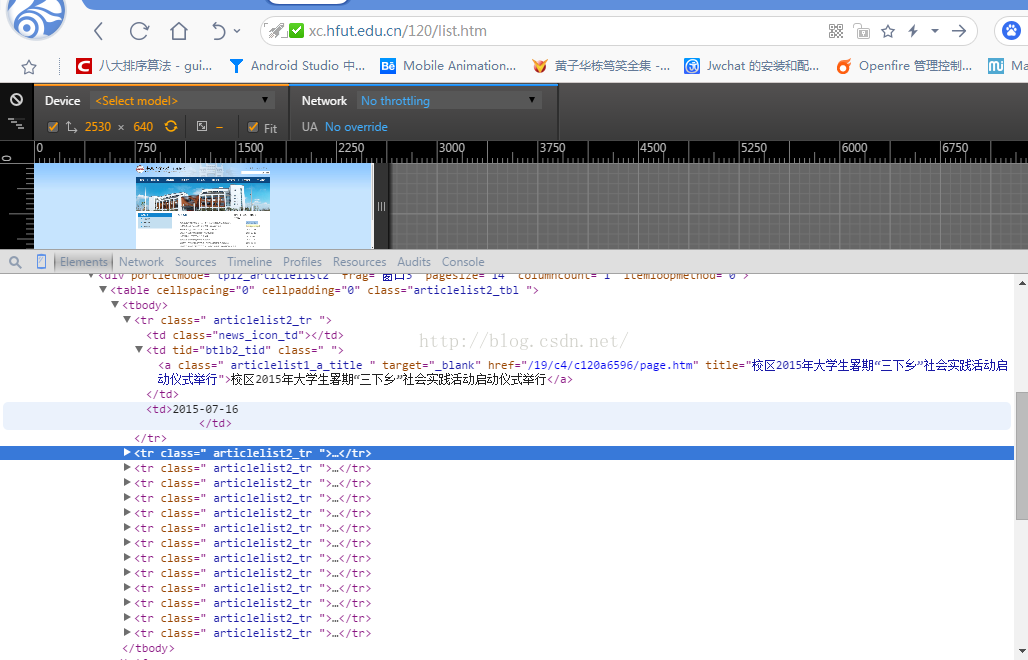Click the emulated page preview thumbnail
Image resolution: width=1028 pixels, height=660 pixels.
pos(203,206)
